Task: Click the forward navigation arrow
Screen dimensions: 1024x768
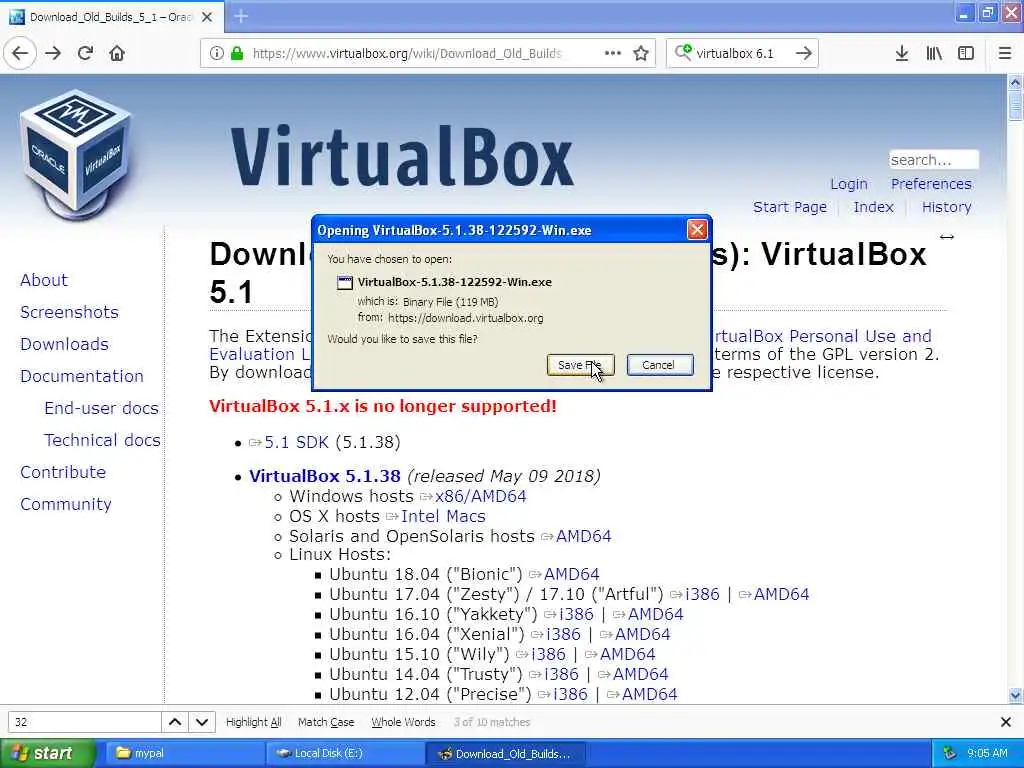Action: pos(53,54)
